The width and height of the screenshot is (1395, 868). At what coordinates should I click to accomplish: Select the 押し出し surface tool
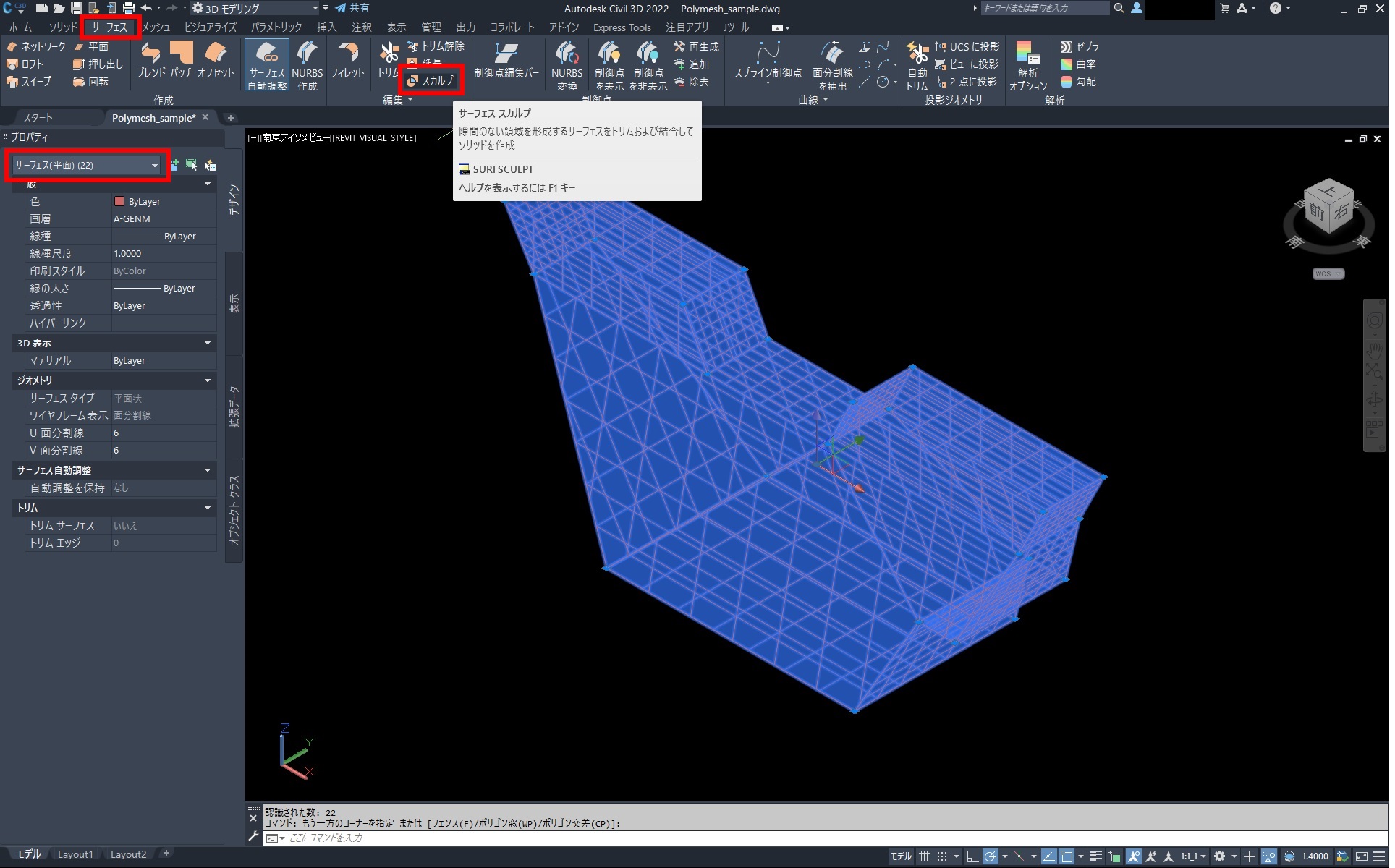pyautogui.click(x=98, y=64)
